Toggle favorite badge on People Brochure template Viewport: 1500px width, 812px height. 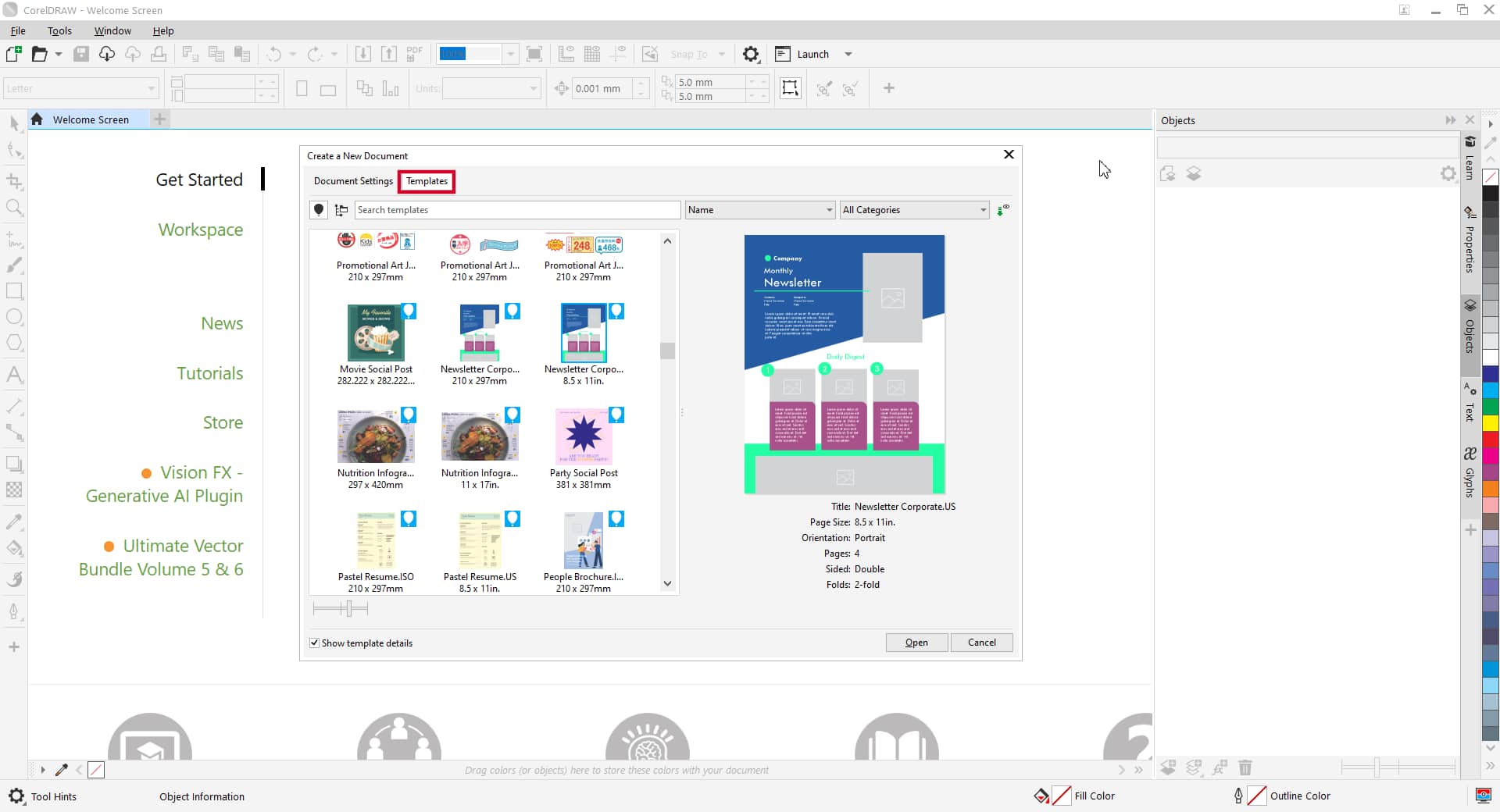(x=616, y=518)
